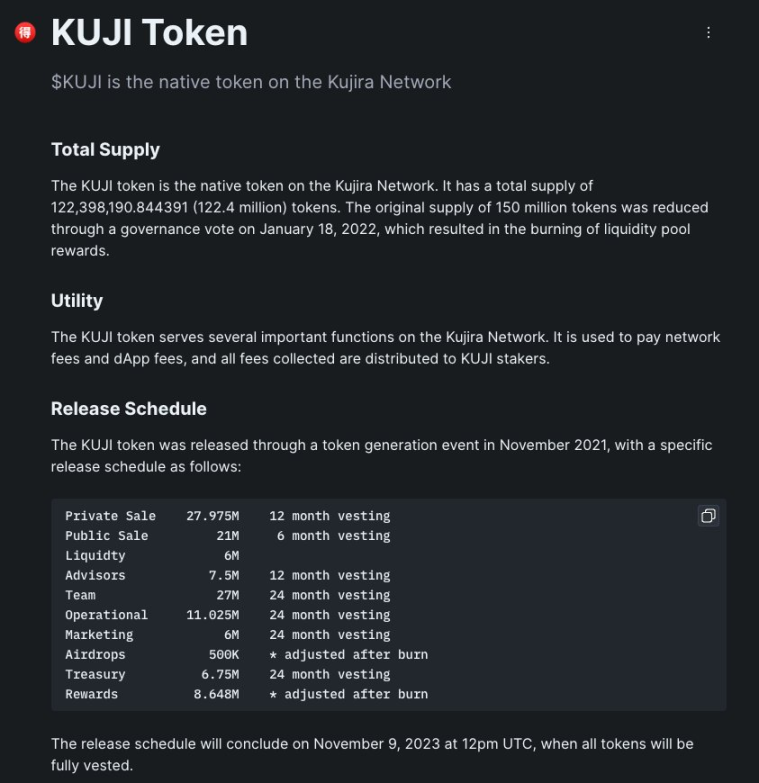This screenshot has height=783, width=759.
Task: Click the Private Sale row in code block
Action: [228, 516]
